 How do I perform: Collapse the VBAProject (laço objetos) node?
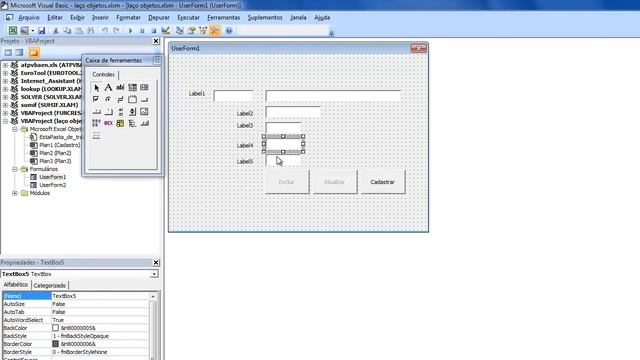pos(5,121)
